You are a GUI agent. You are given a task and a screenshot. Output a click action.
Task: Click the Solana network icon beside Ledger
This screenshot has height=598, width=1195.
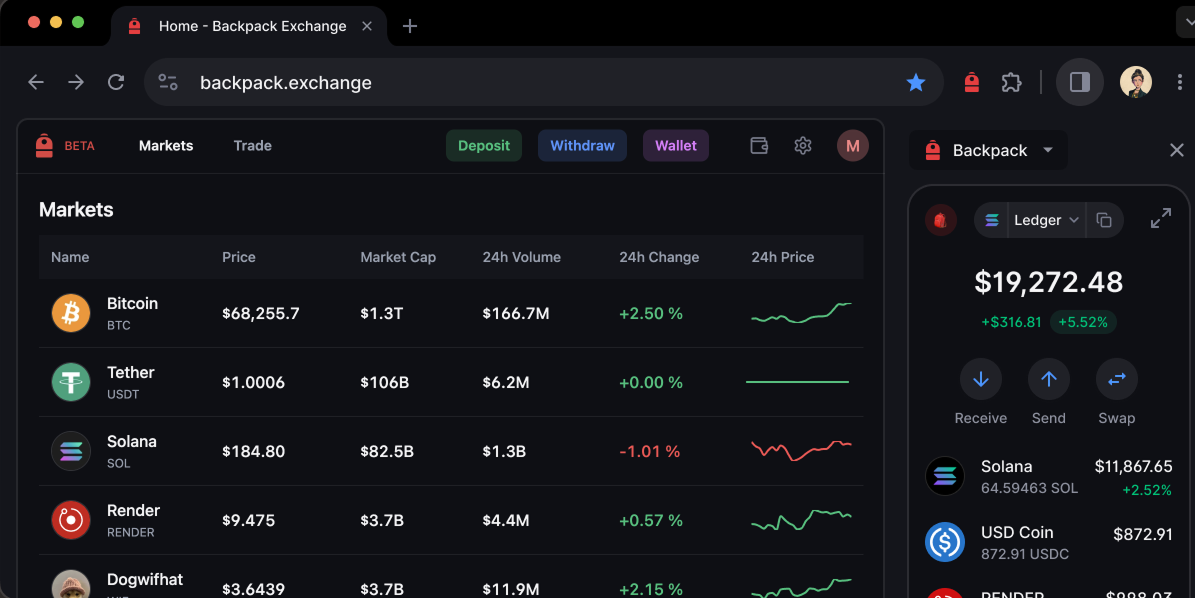coord(992,220)
